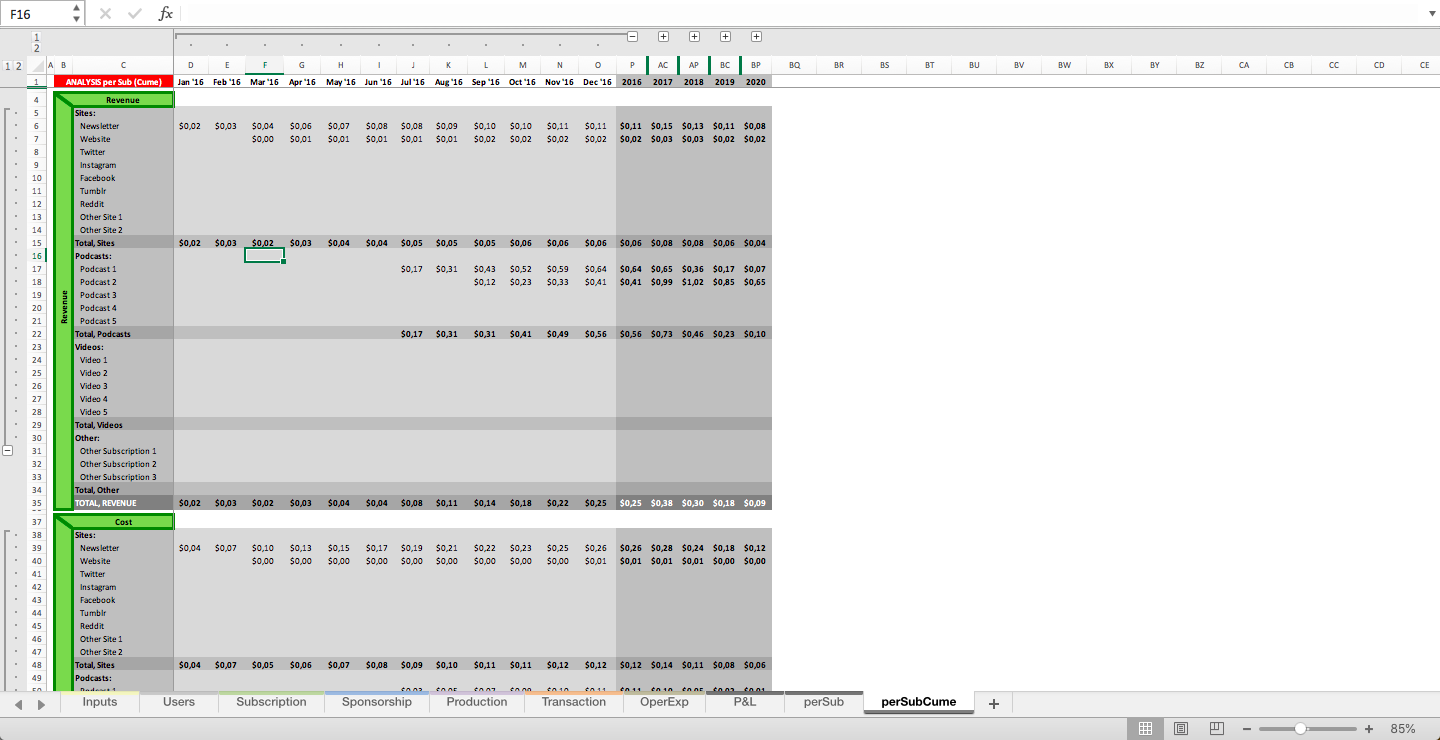This screenshot has width=1440, height=740.
Task: Select the perSub sheet tab
Action: pyautogui.click(x=824, y=702)
